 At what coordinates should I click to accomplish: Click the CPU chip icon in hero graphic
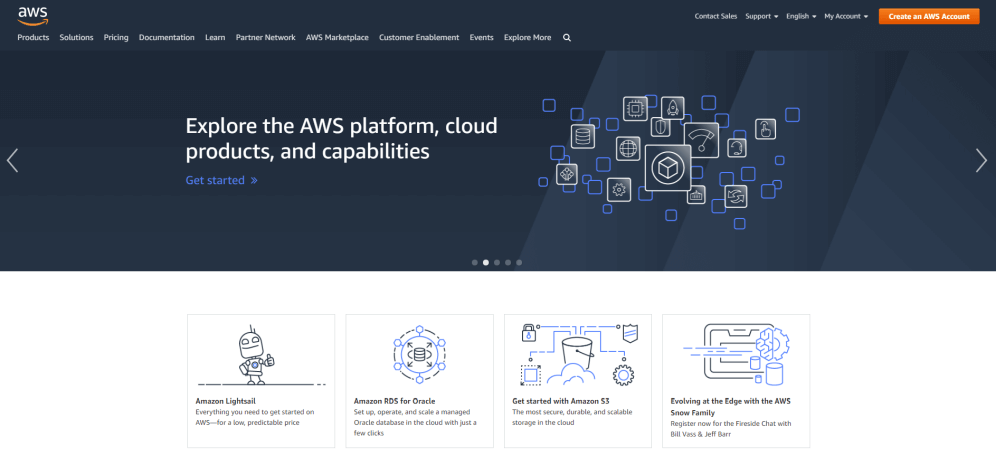pos(635,109)
